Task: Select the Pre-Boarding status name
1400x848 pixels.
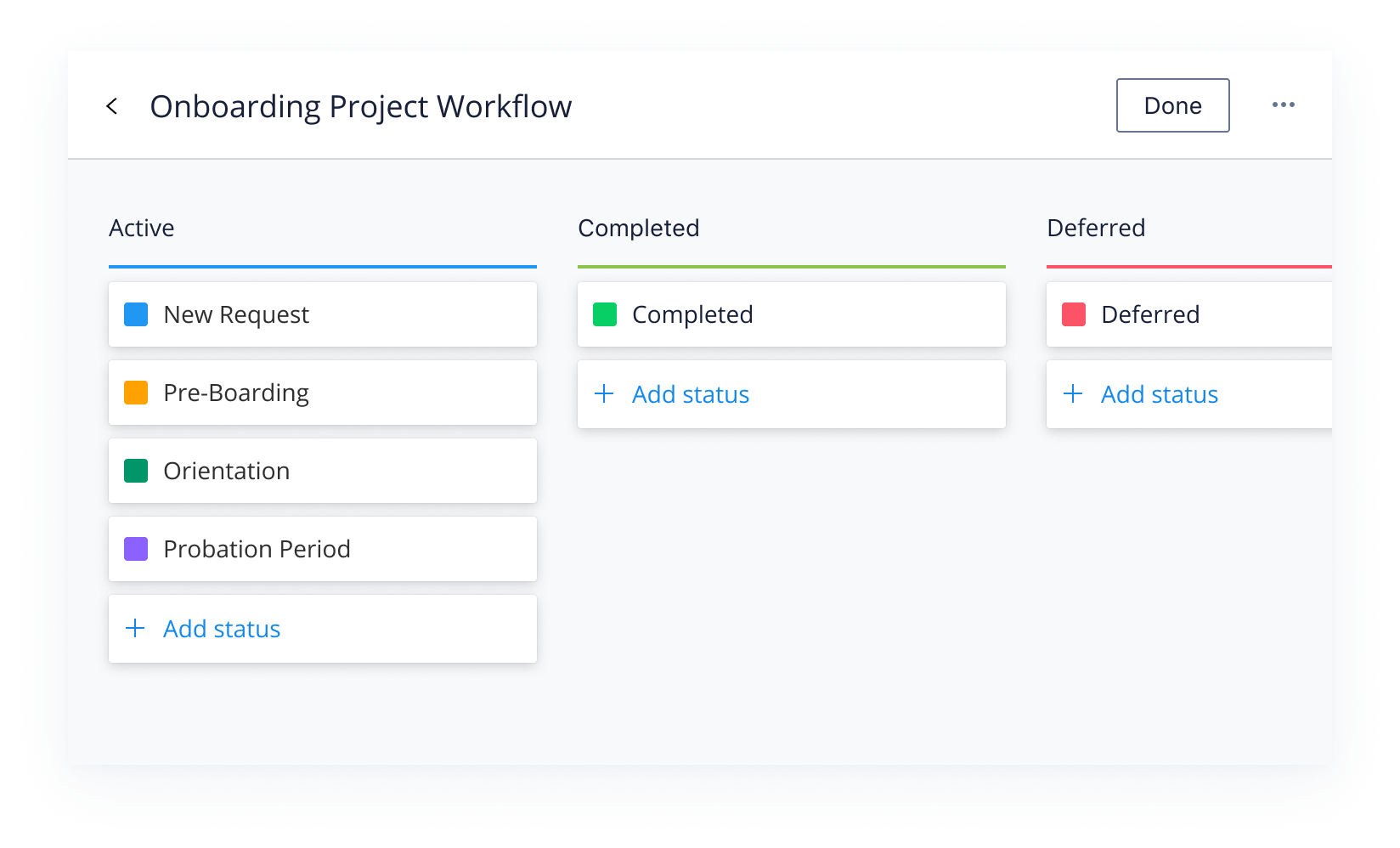Action: tap(236, 393)
